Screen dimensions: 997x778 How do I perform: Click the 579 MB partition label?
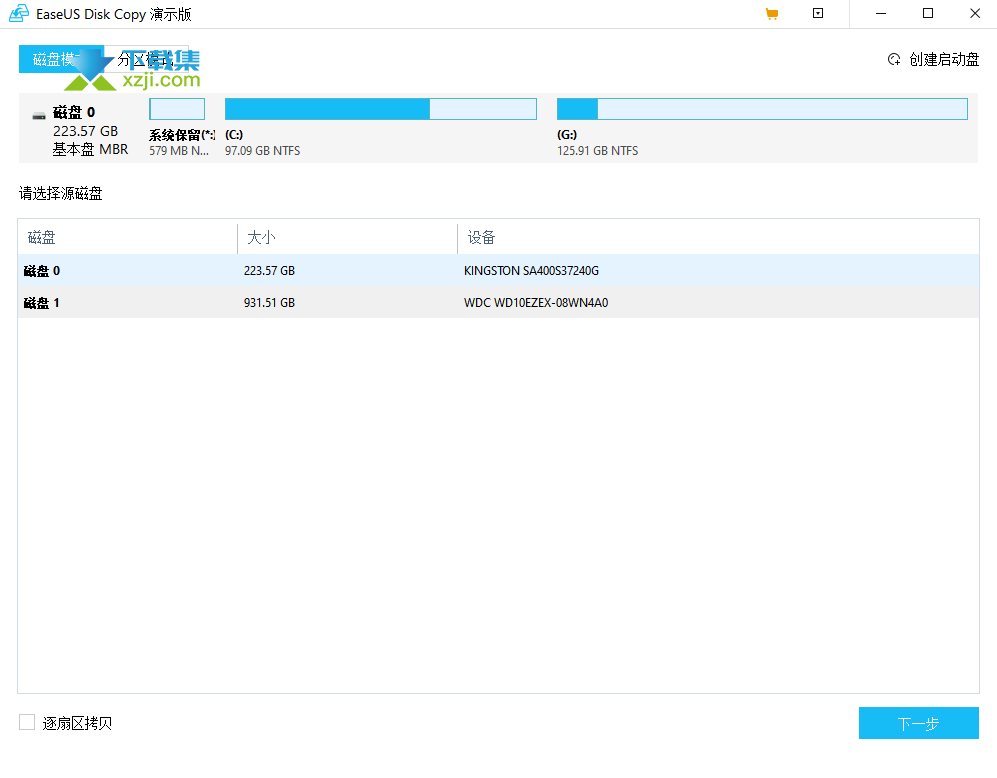click(x=179, y=151)
